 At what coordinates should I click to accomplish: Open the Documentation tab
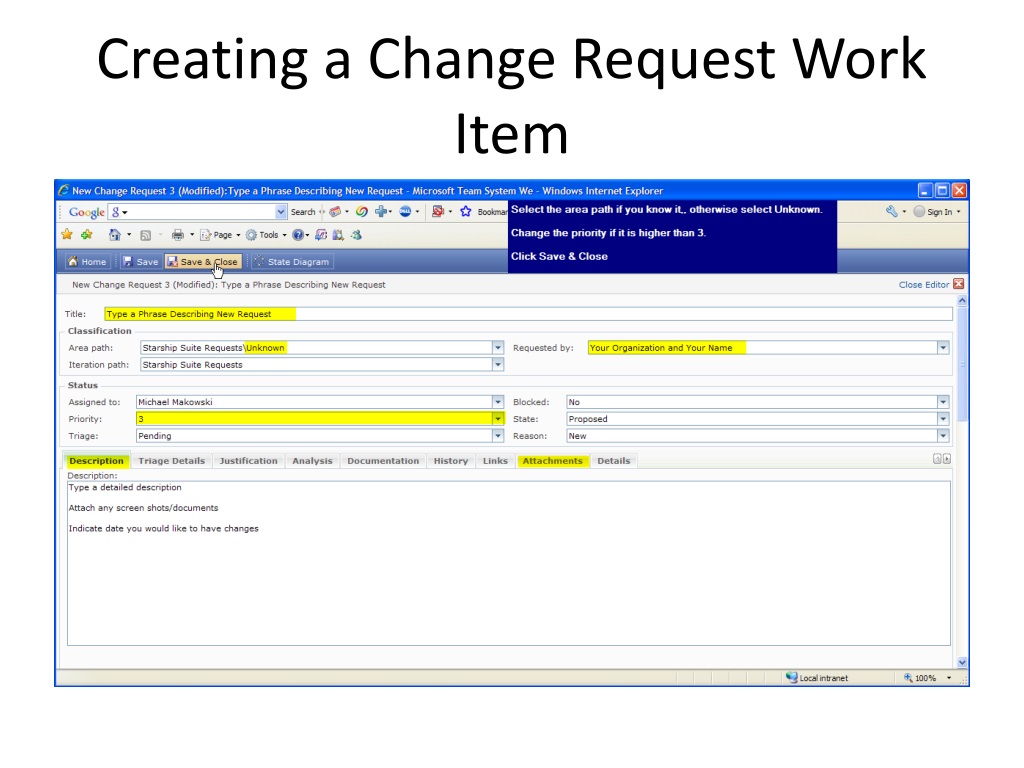(x=383, y=461)
